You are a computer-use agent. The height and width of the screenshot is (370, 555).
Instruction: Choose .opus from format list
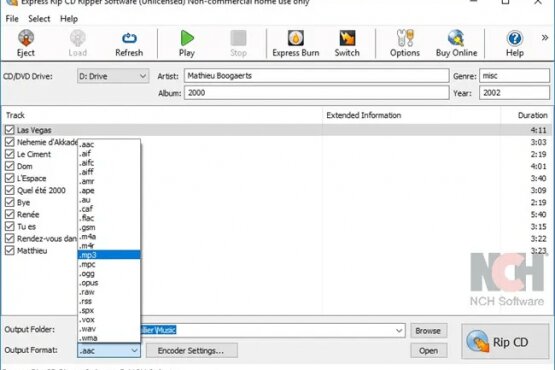tap(109, 283)
